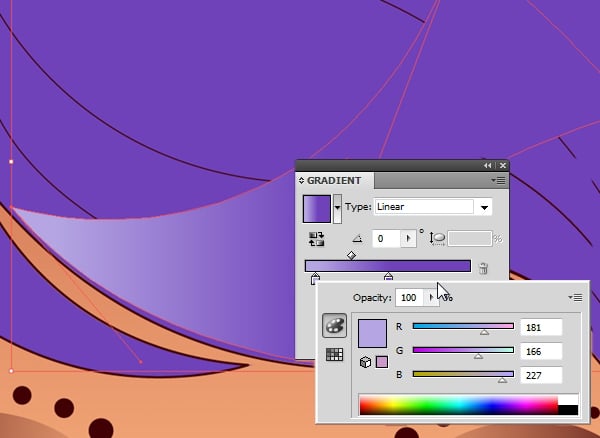The image size is (600, 438).
Task: Click the Reverse Gradient icon
Action: (317, 239)
